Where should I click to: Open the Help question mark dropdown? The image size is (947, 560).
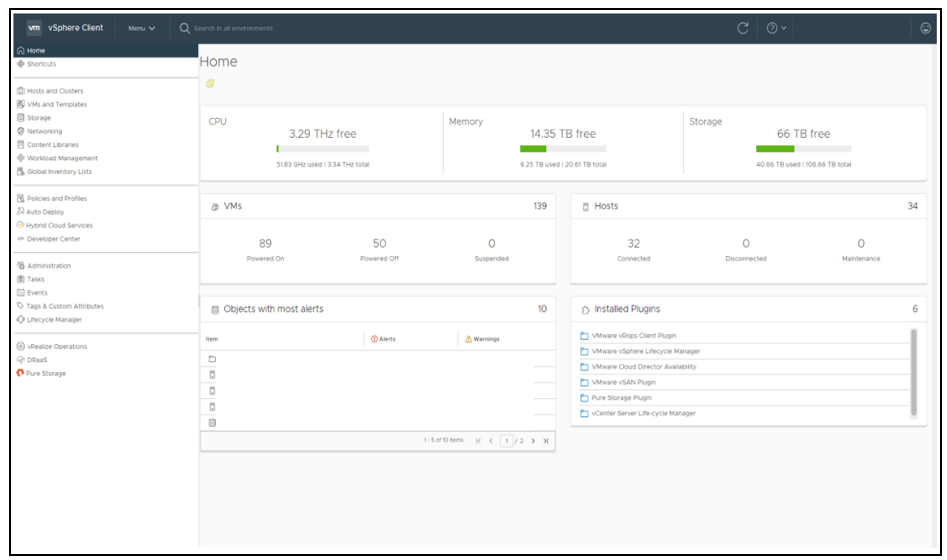776,28
